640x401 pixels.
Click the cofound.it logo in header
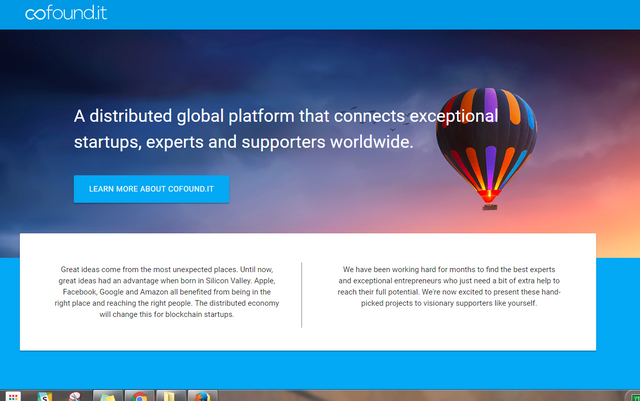pyautogui.click(x=66, y=13)
